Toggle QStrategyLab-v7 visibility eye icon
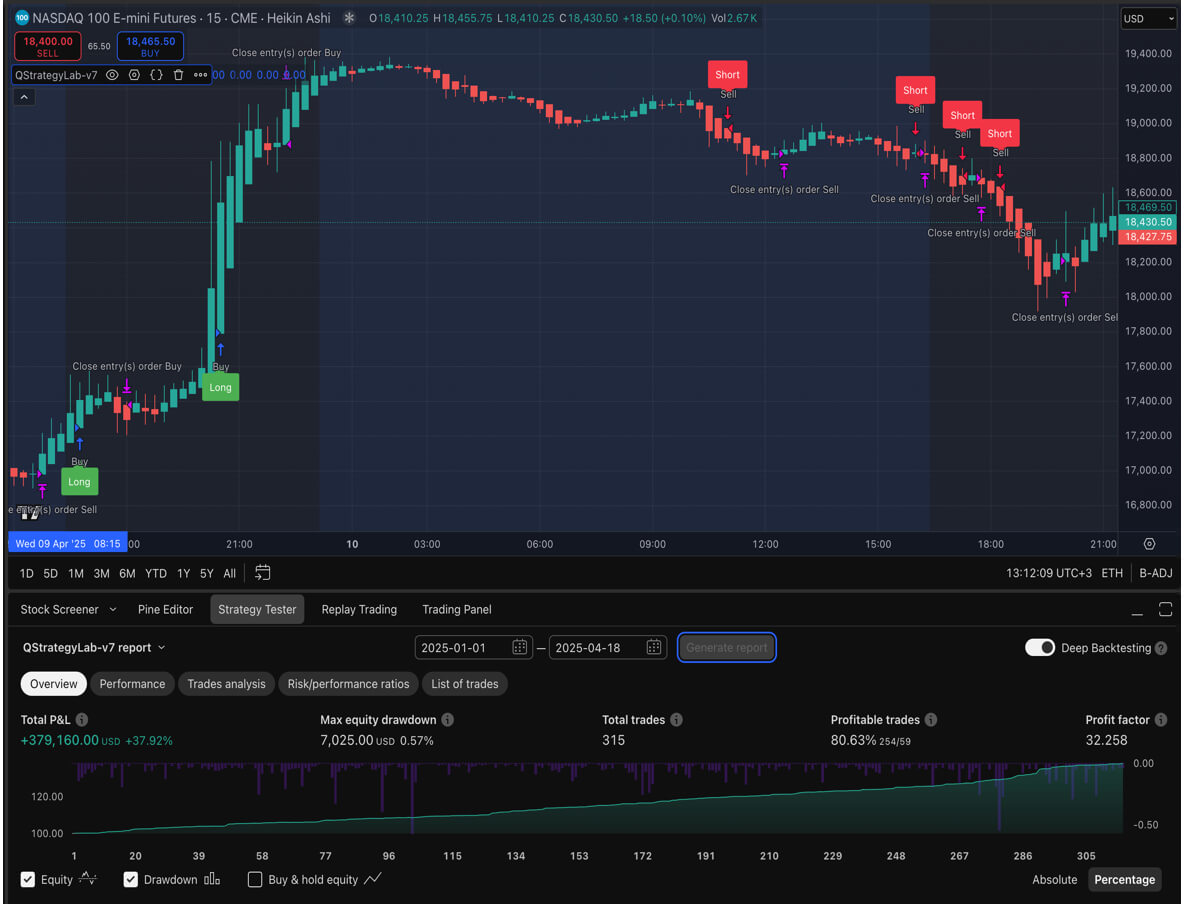Image resolution: width=1184 pixels, height=904 pixels. tap(112, 75)
